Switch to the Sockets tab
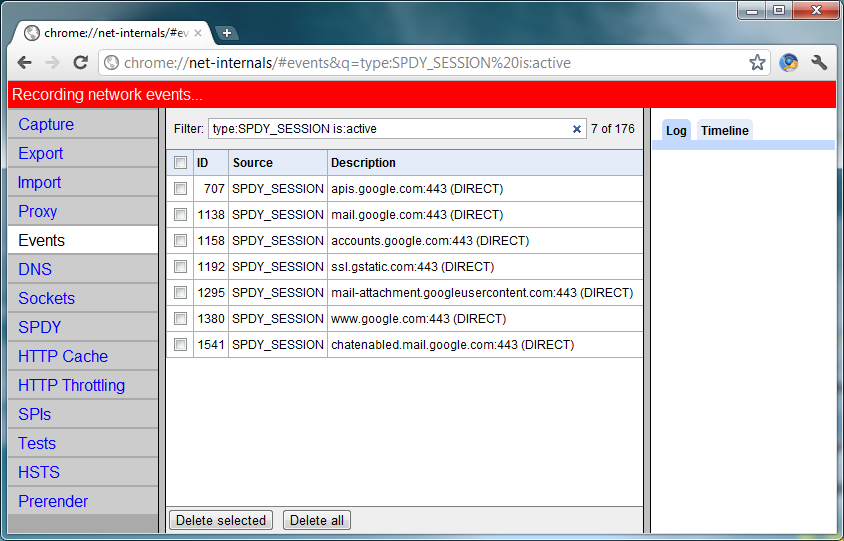The width and height of the screenshot is (844, 541). click(83, 298)
